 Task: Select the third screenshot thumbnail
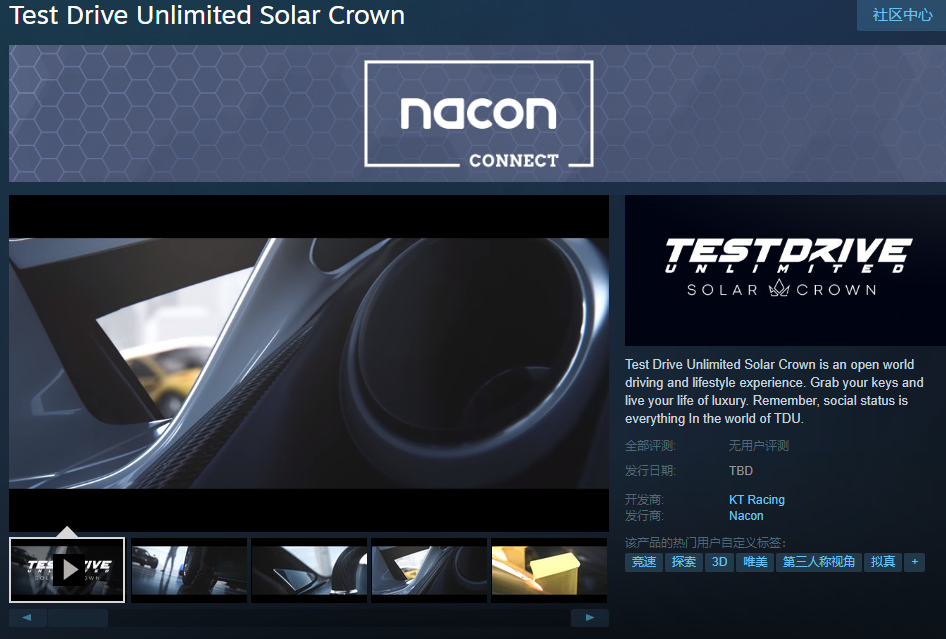point(309,570)
